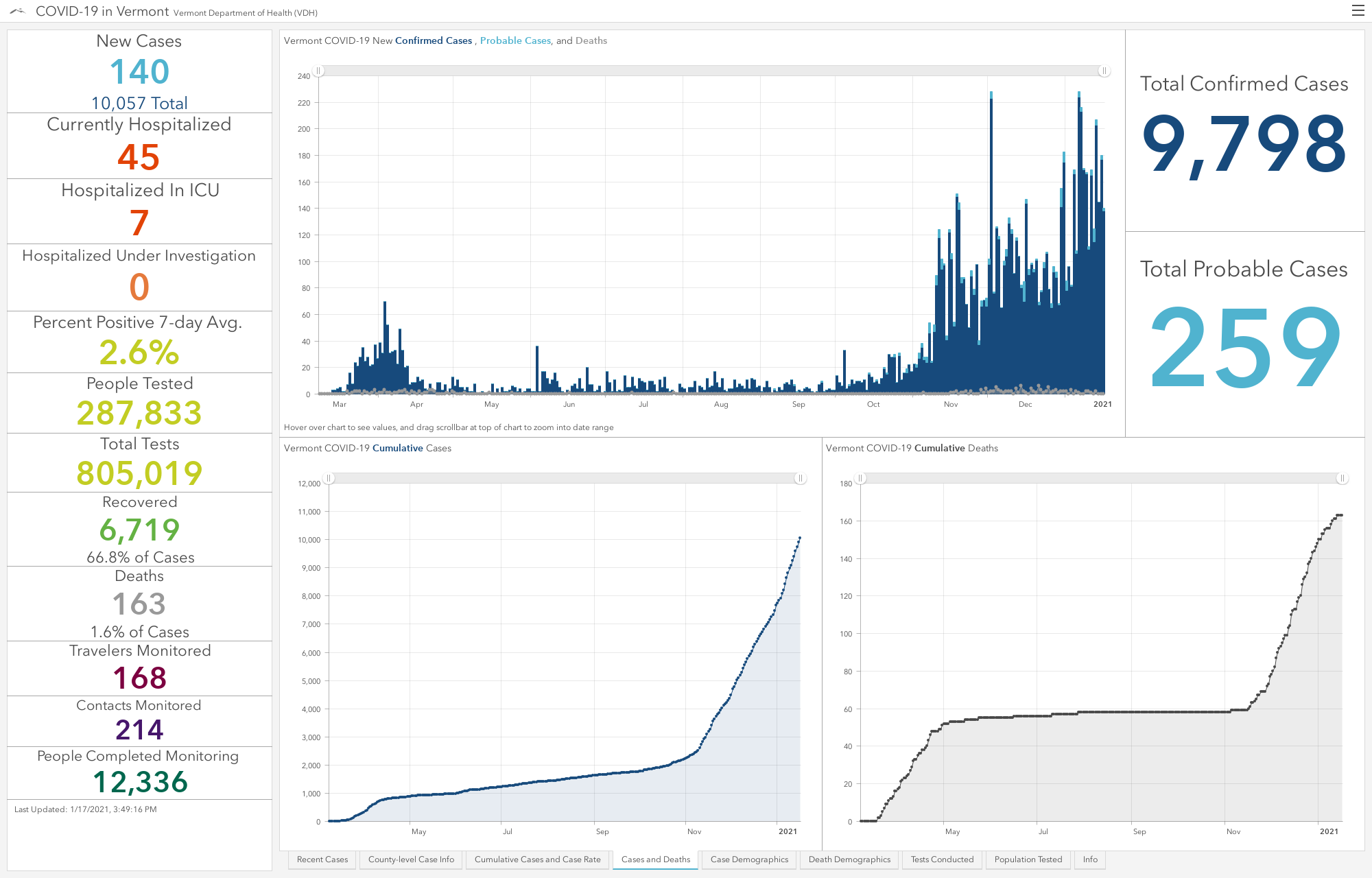The width and height of the screenshot is (1372, 878).
Task: Click the Total Probable Cases 259 indicator
Action: click(1244, 334)
